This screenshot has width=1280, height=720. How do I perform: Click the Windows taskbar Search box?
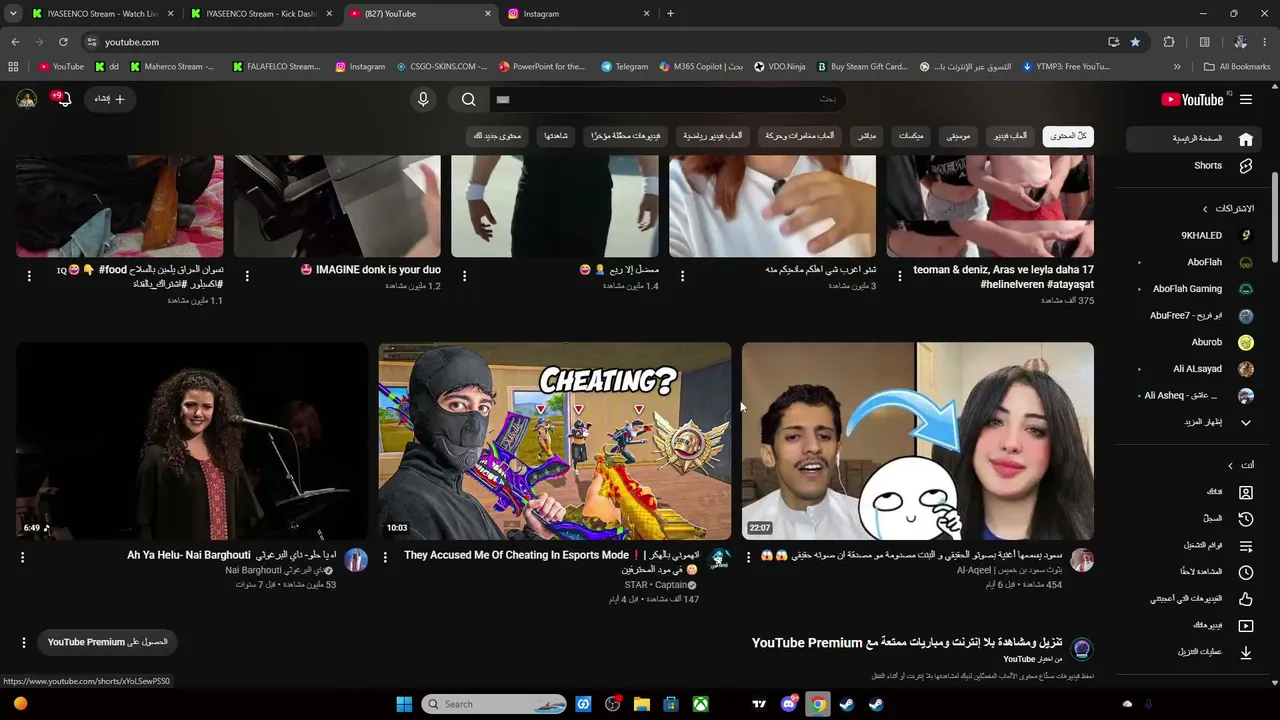coord(493,704)
